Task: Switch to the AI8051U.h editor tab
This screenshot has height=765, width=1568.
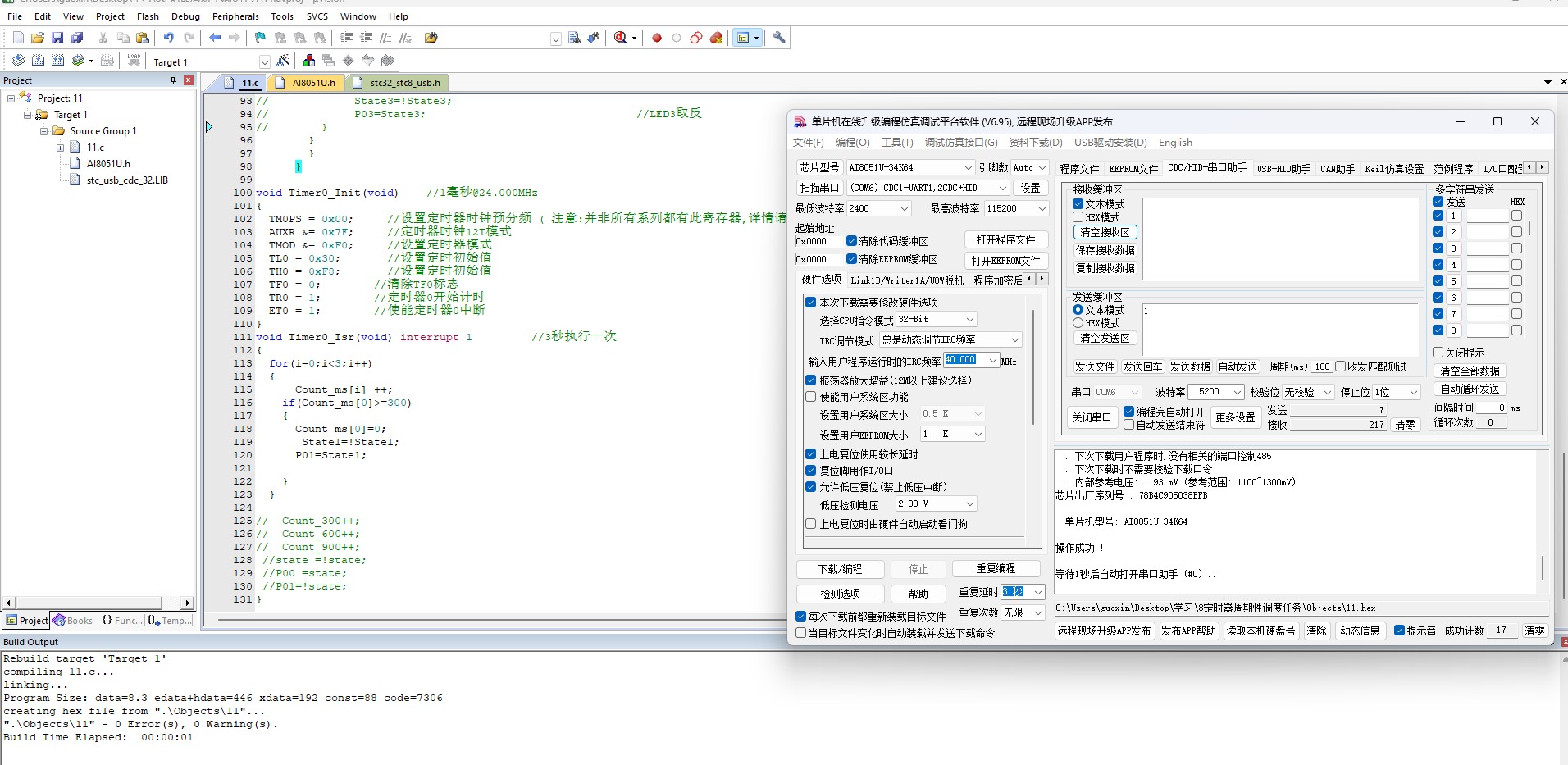Action: 307,83
